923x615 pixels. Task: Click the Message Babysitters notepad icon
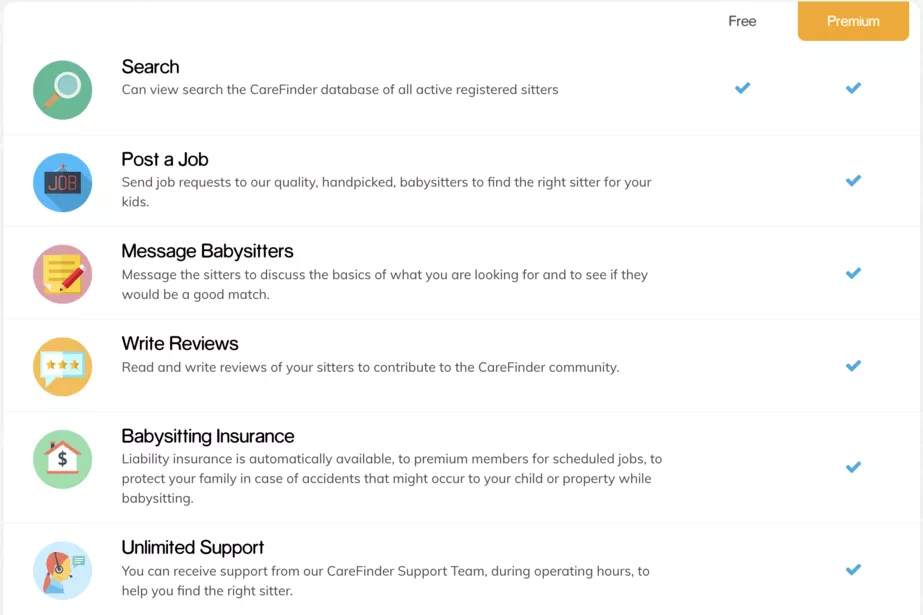[x=62, y=274]
